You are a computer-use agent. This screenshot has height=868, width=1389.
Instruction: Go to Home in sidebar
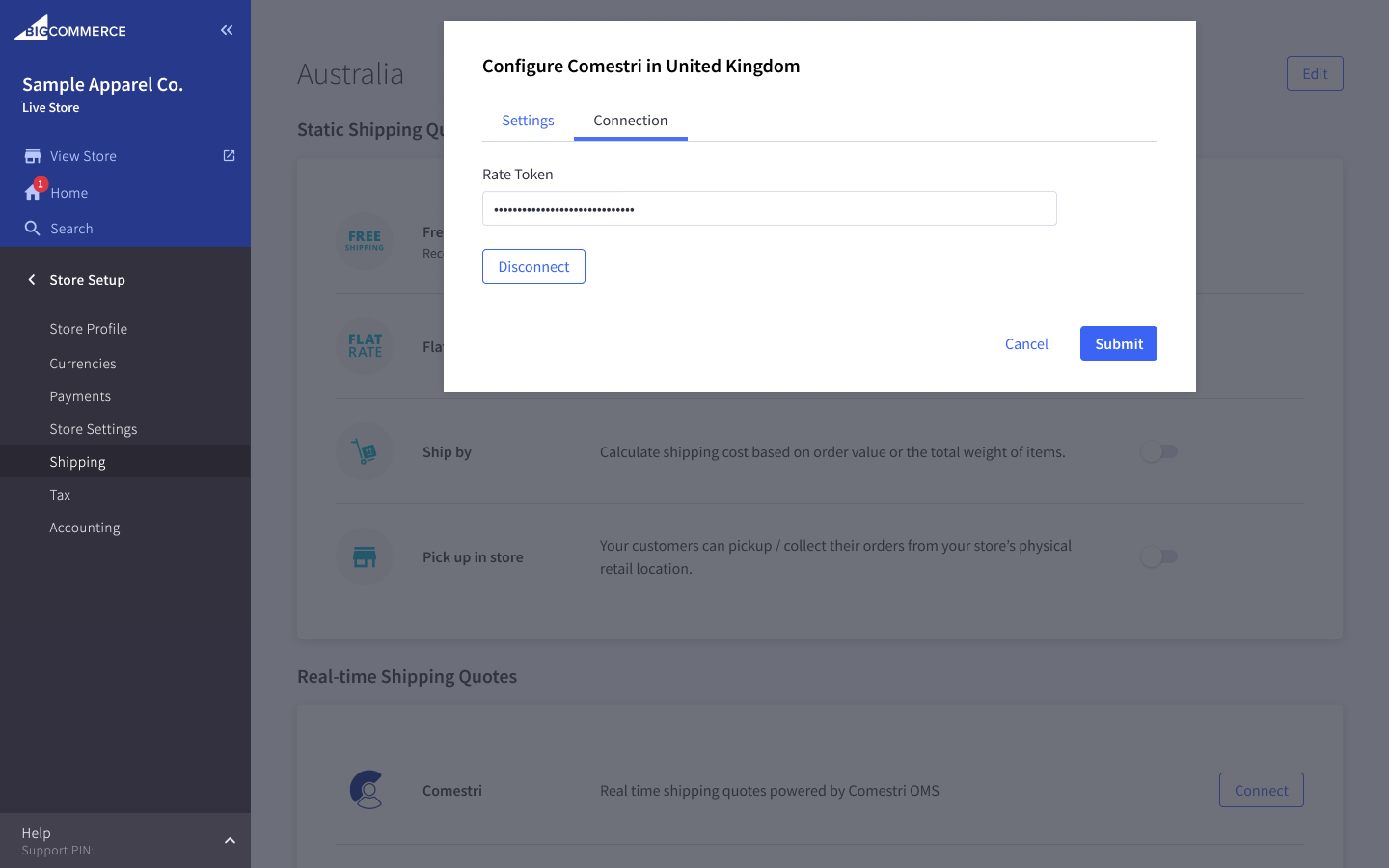pyautogui.click(x=69, y=193)
